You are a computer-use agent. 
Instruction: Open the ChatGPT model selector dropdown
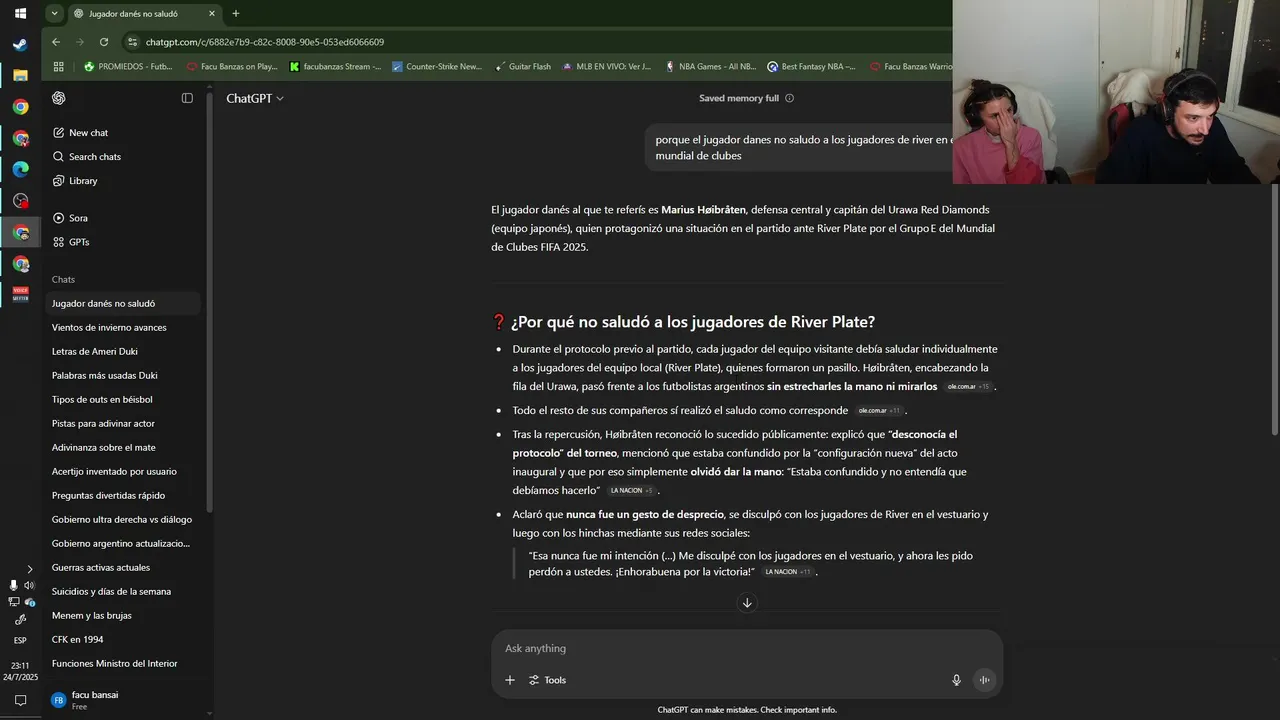click(255, 98)
